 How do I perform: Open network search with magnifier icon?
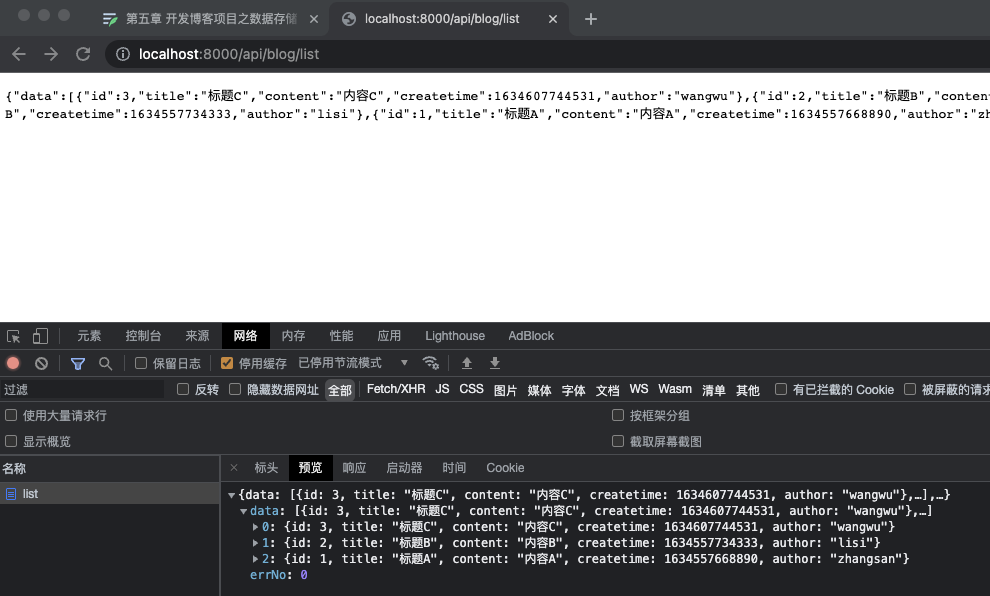tap(105, 363)
